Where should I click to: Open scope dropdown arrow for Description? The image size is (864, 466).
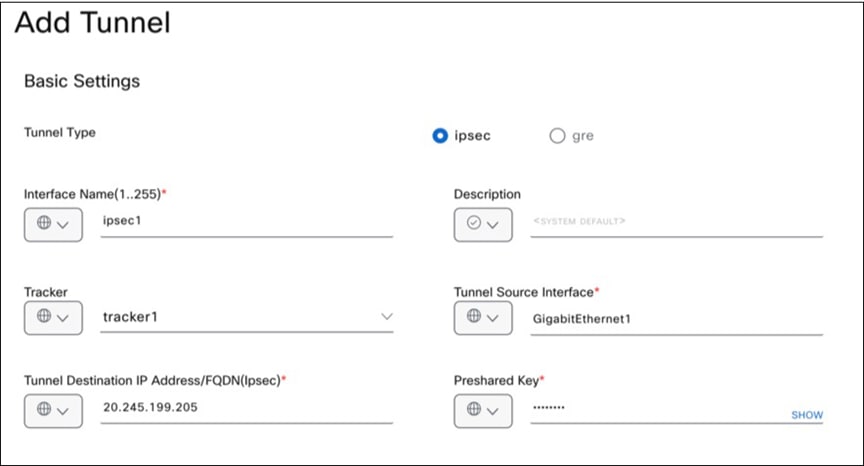[x=493, y=225]
